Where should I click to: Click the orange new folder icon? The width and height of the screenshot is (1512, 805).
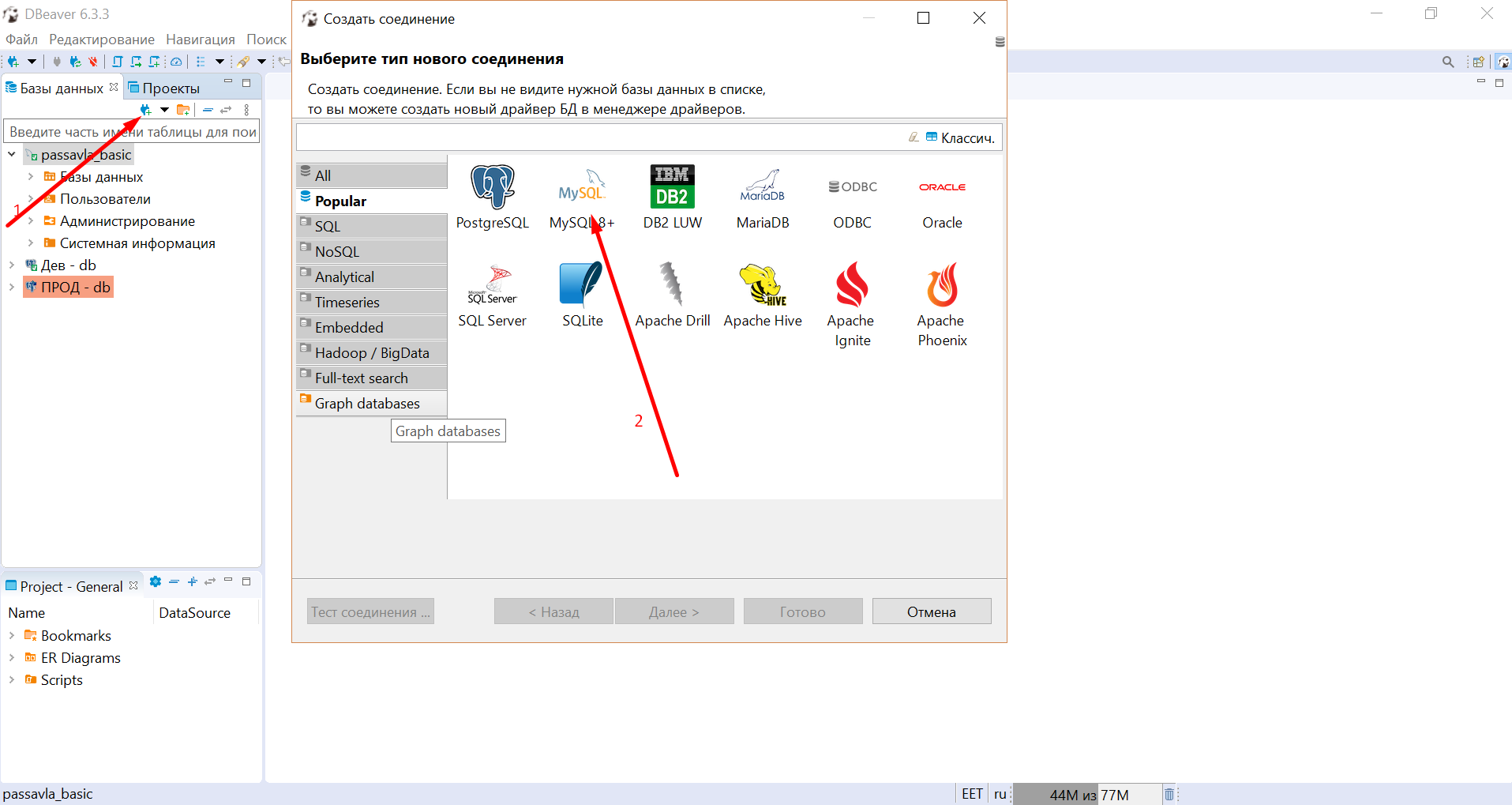click(x=183, y=110)
